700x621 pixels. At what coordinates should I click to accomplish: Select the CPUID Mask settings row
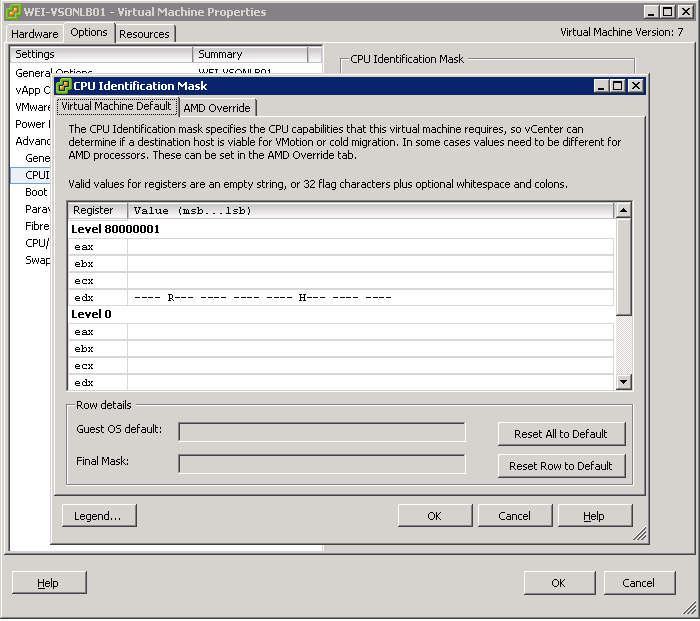[x=30, y=175]
